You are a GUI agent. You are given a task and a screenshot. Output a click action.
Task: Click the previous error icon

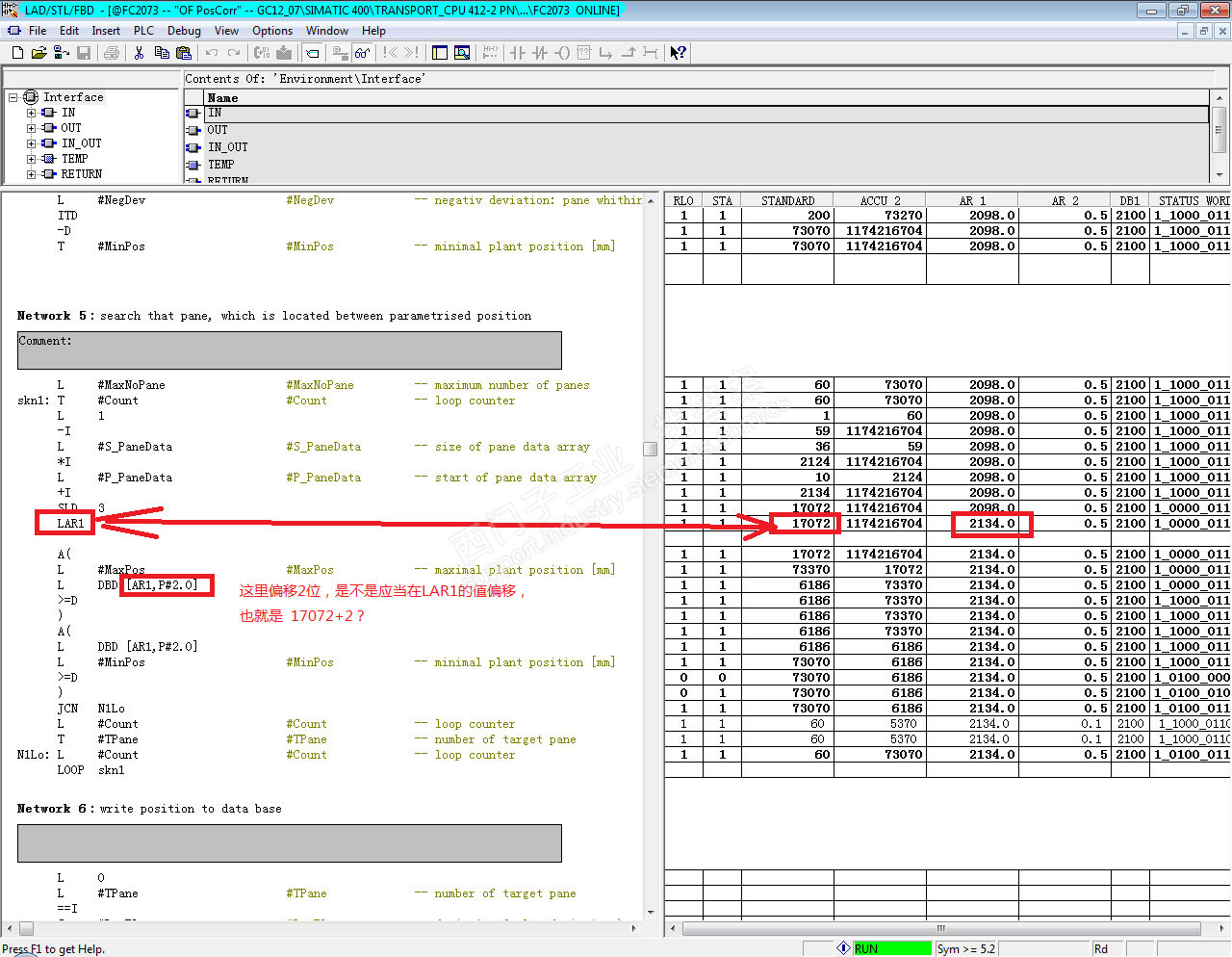tap(390, 53)
